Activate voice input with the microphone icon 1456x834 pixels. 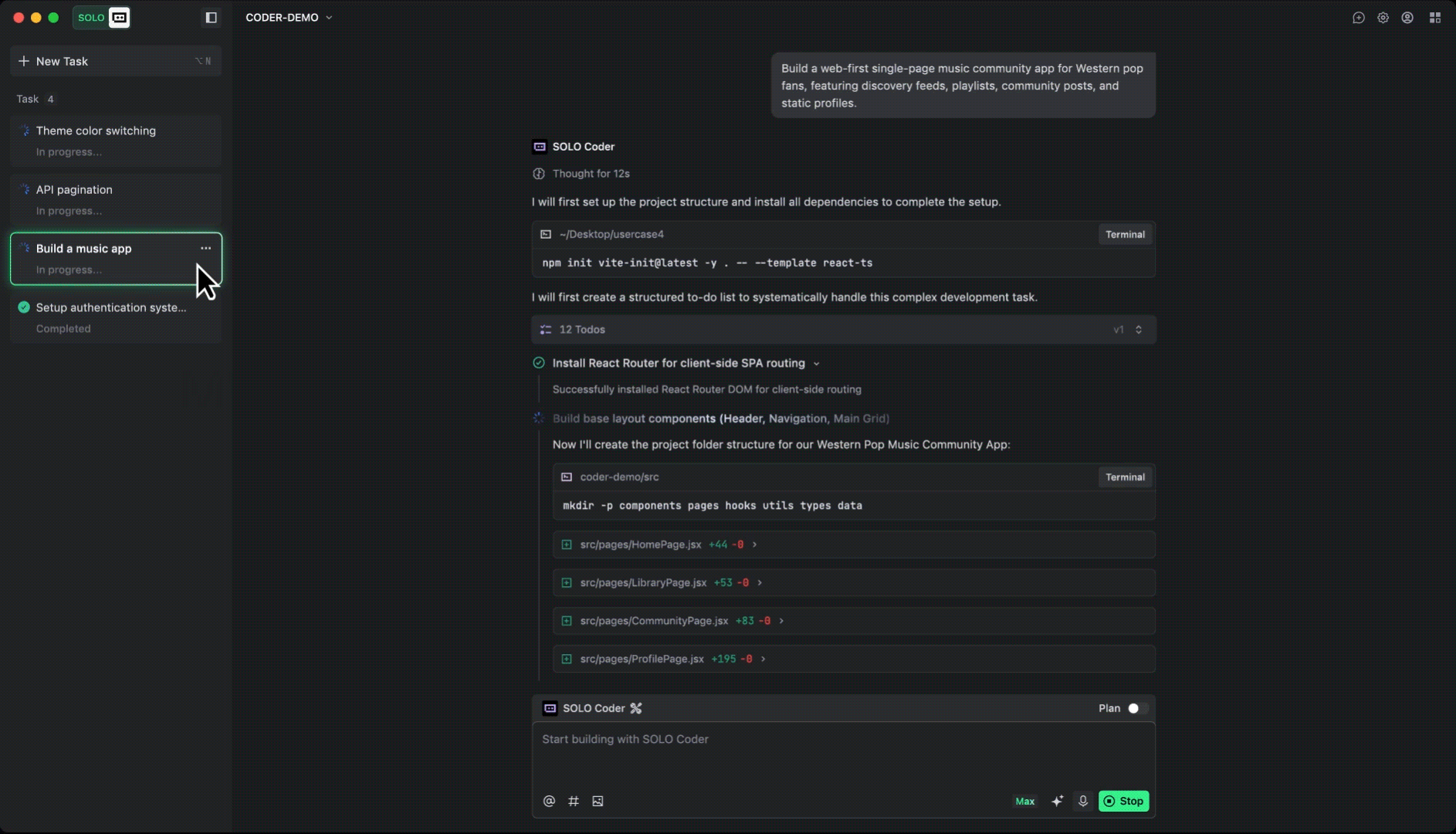[1082, 801]
